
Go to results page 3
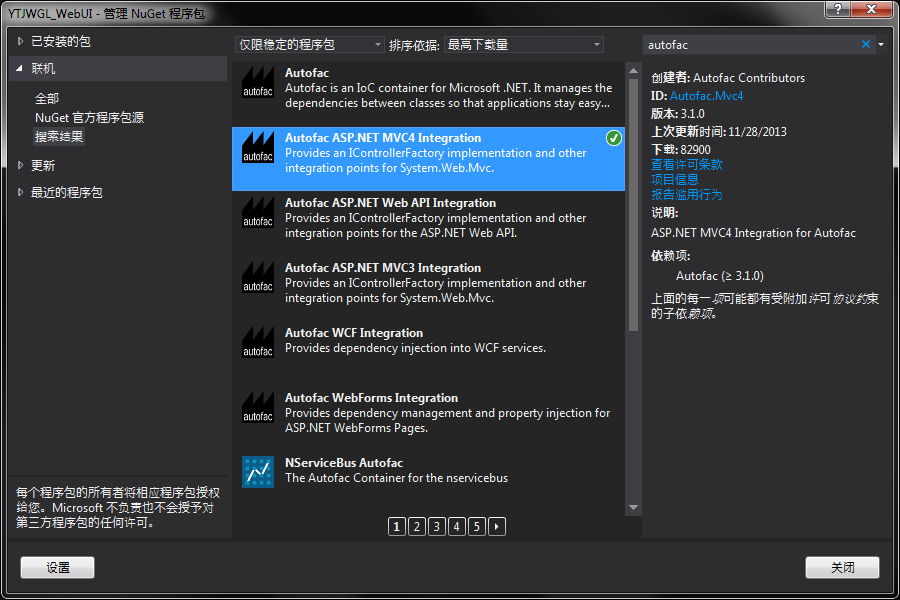[x=437, y=527]
